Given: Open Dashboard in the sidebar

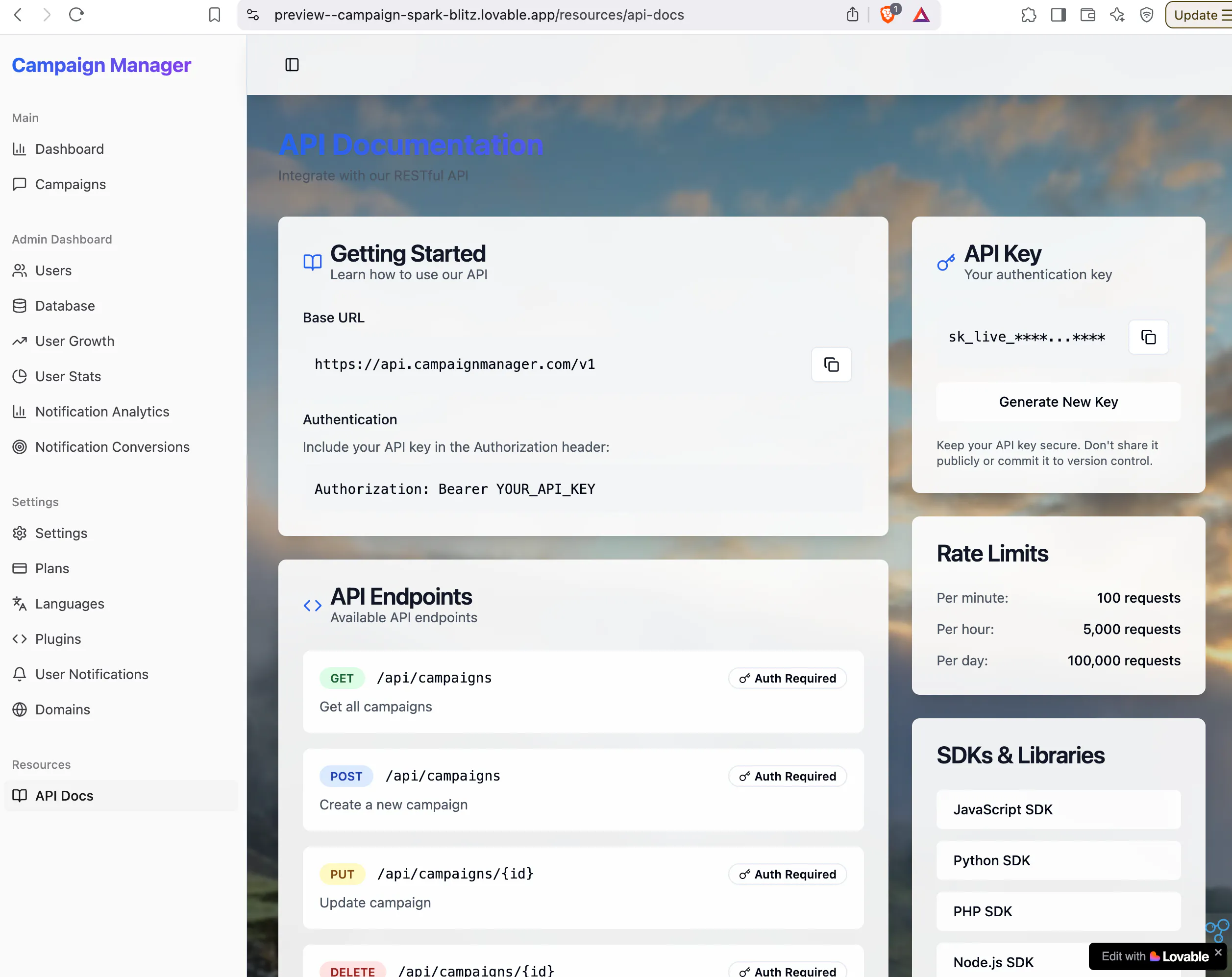Looking at the screenshot, I should 121,149.
